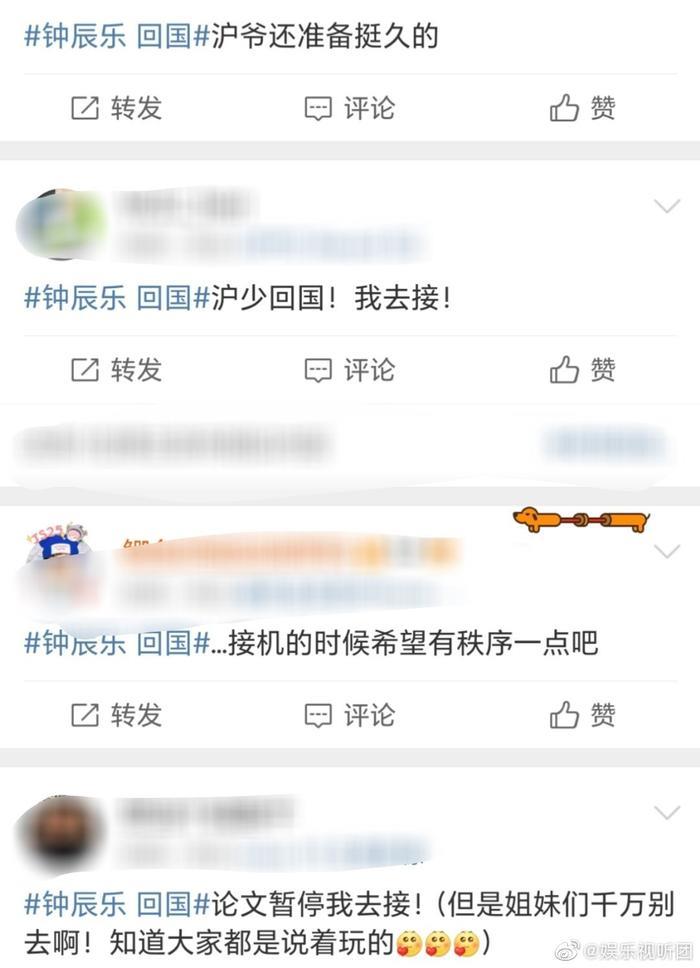Repost the 沪少回国!我去接! post
Screen dimensions: 700x968
pyautogui.click(x=116, y=370)
